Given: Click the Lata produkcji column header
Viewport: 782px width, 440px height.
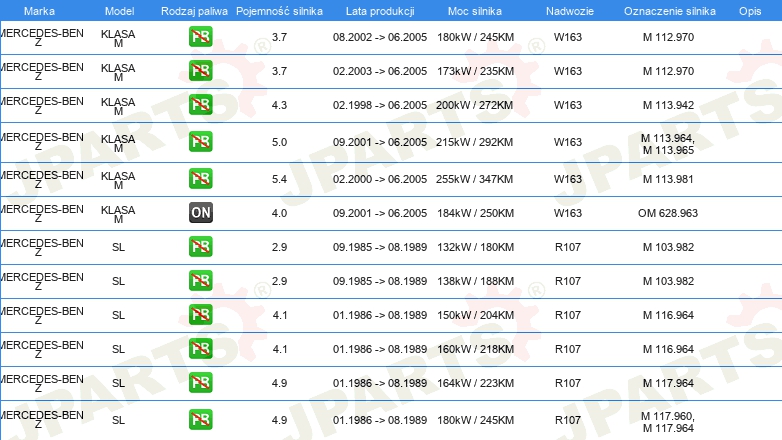Looking at the screenshot, I should 380,11.
